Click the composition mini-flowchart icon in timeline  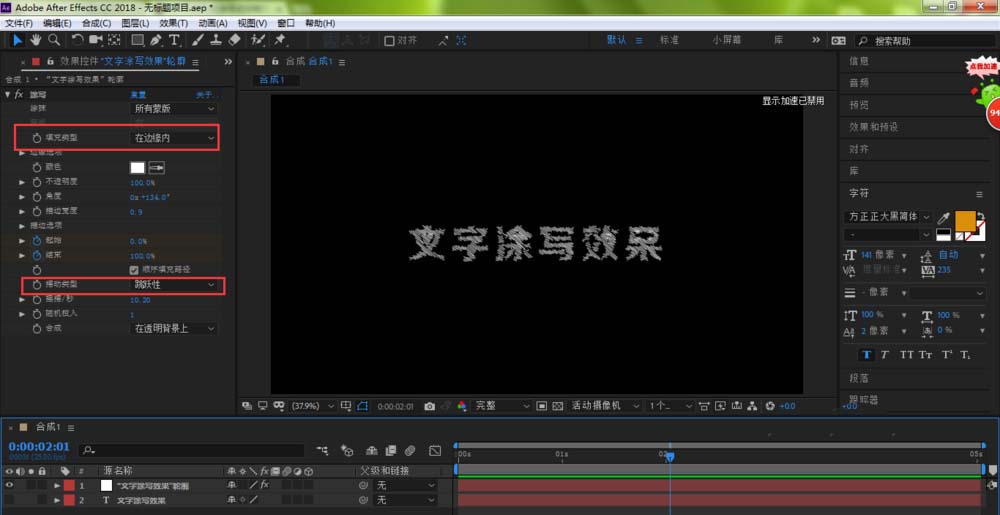[323, 451]
